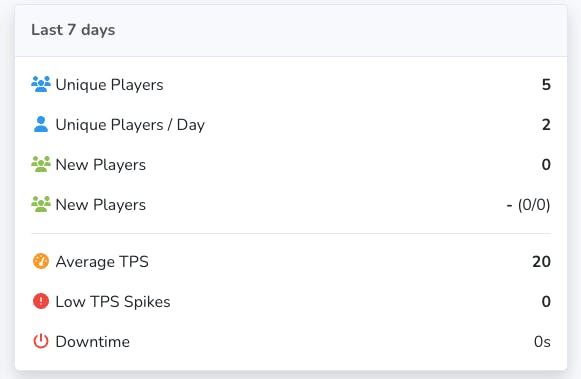Select the green group icon in the New Players row showing 0
The image size is (581, 379).
click(x=41, y=164)
